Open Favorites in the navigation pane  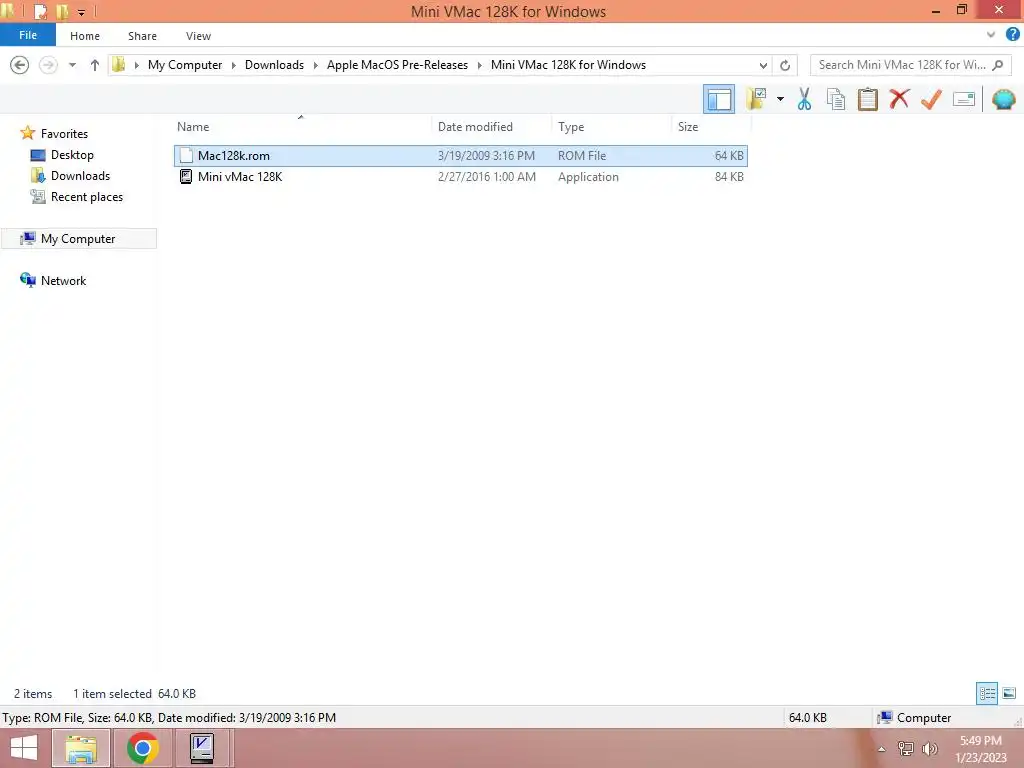point(64,133)
